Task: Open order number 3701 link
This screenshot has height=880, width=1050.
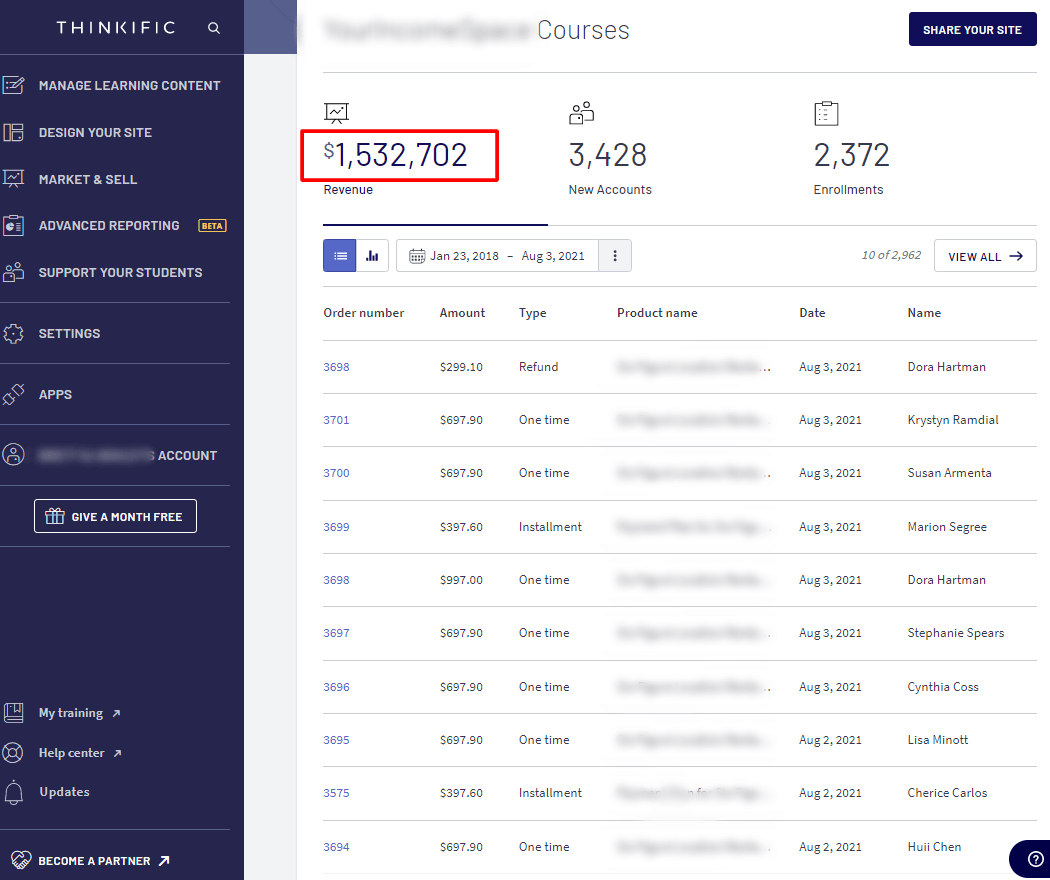Action: pos(336,420)
